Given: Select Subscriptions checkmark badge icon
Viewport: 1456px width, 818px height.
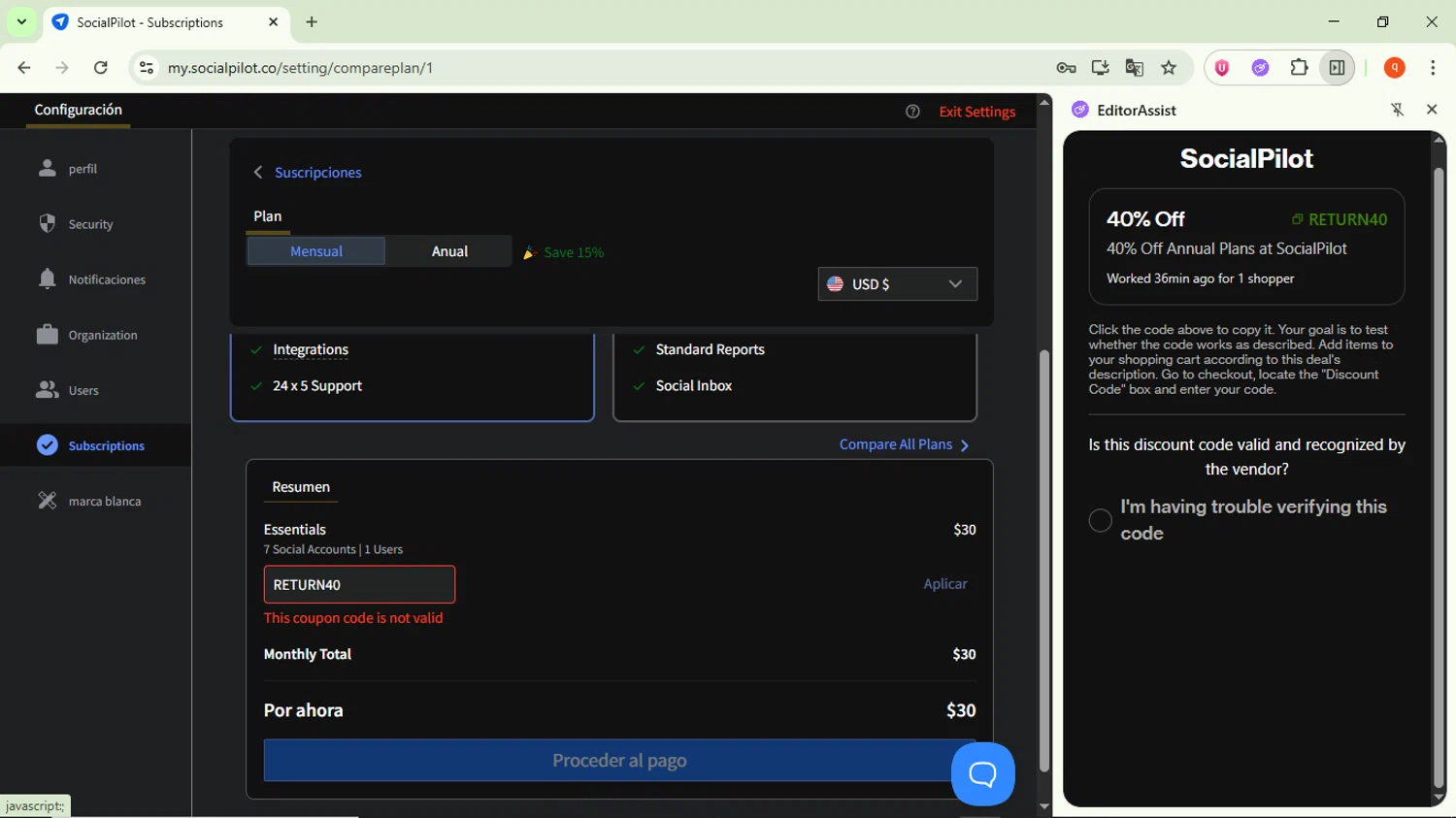Looking at the screenshot, I should point(47,445).
